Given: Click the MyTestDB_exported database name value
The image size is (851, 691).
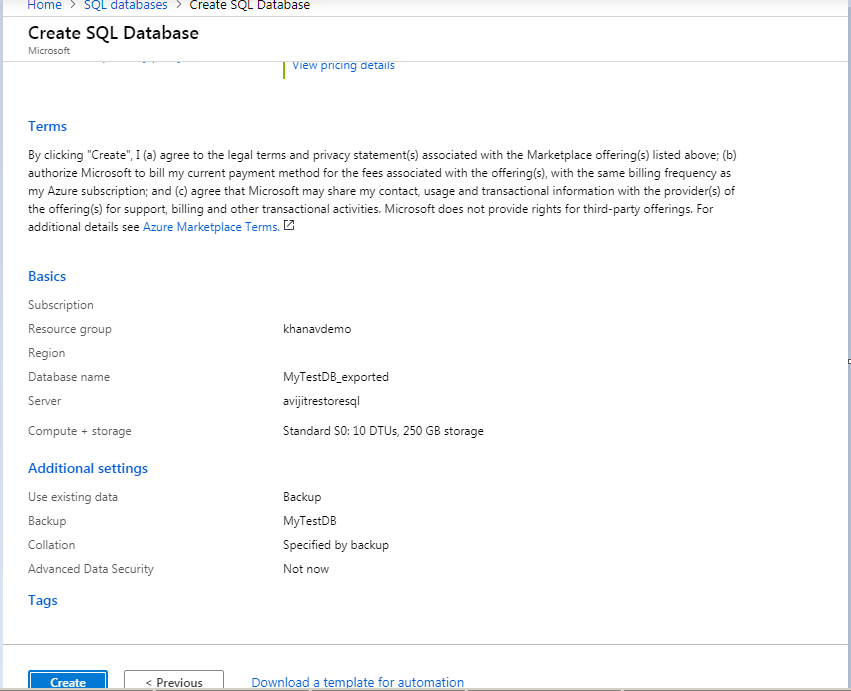Looking at the screenshot, I should pos(336,378).
